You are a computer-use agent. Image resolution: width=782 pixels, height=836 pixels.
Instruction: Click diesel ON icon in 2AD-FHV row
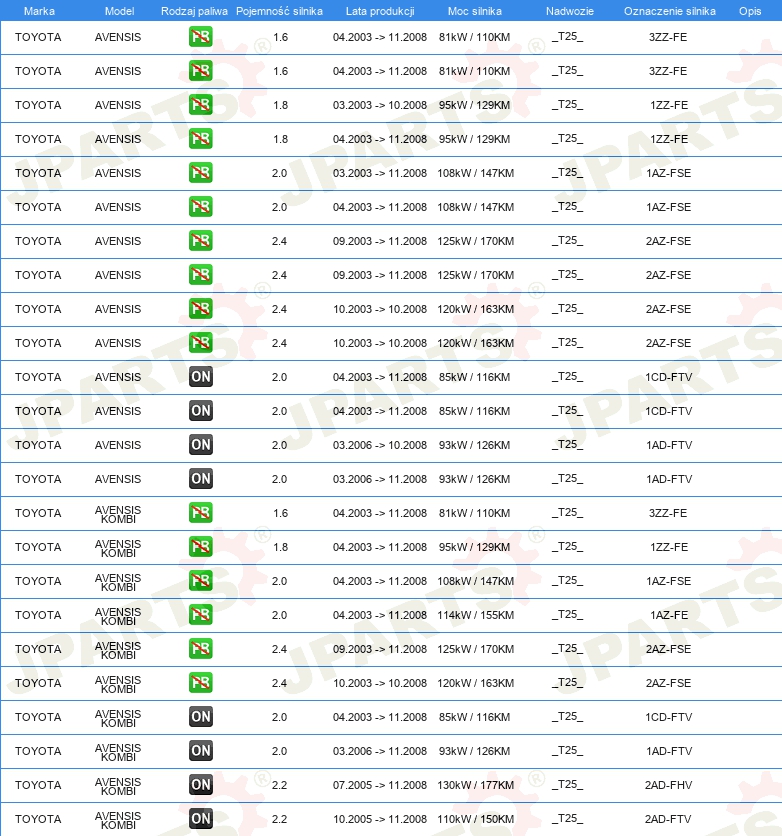pos(200,785)
